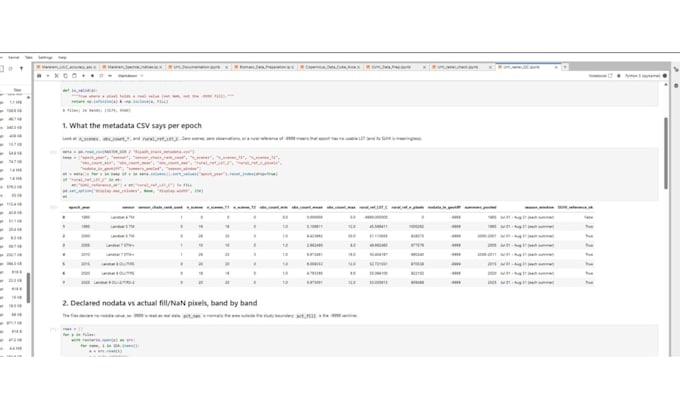
Task: Switch to the Copernicus_Data_Cube notebook tab
Action: coord(330,67)
